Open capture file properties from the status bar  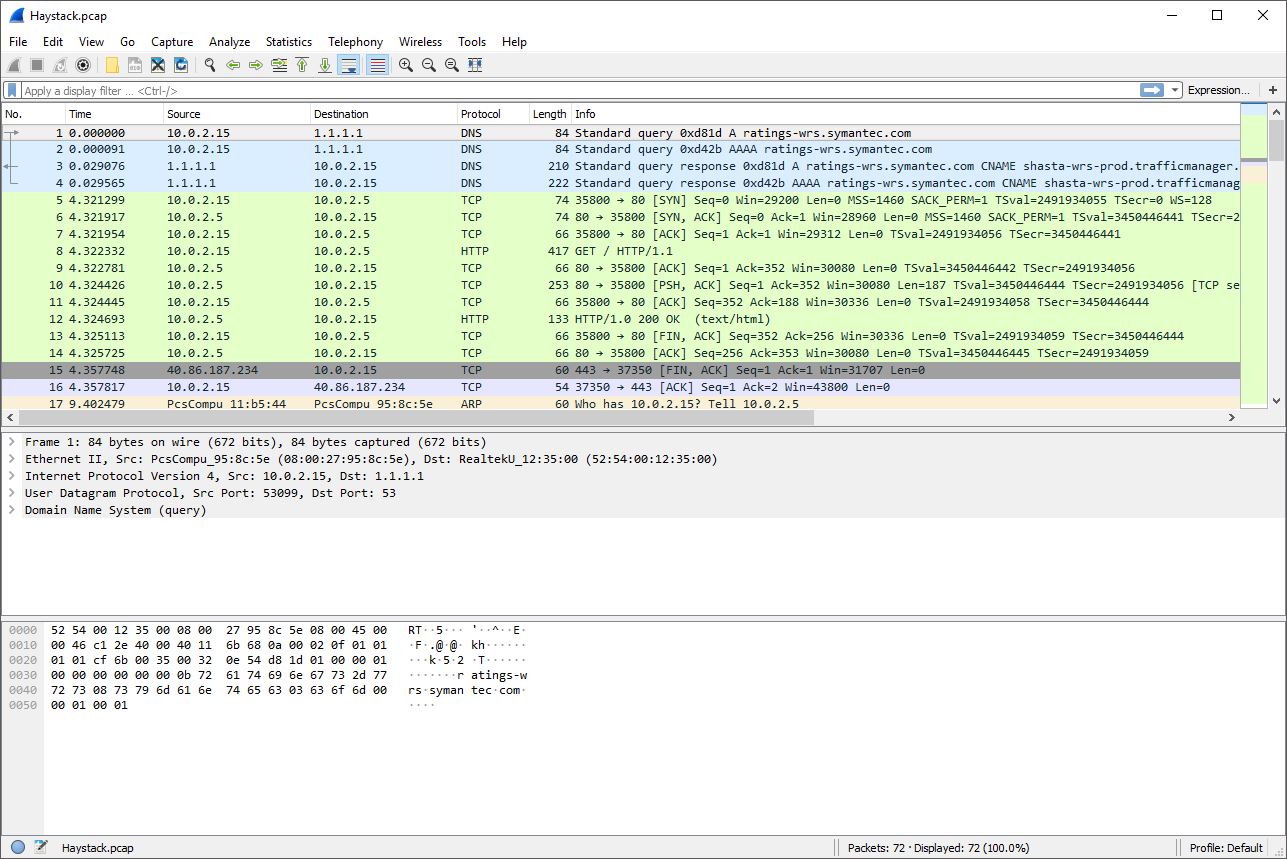41,848
